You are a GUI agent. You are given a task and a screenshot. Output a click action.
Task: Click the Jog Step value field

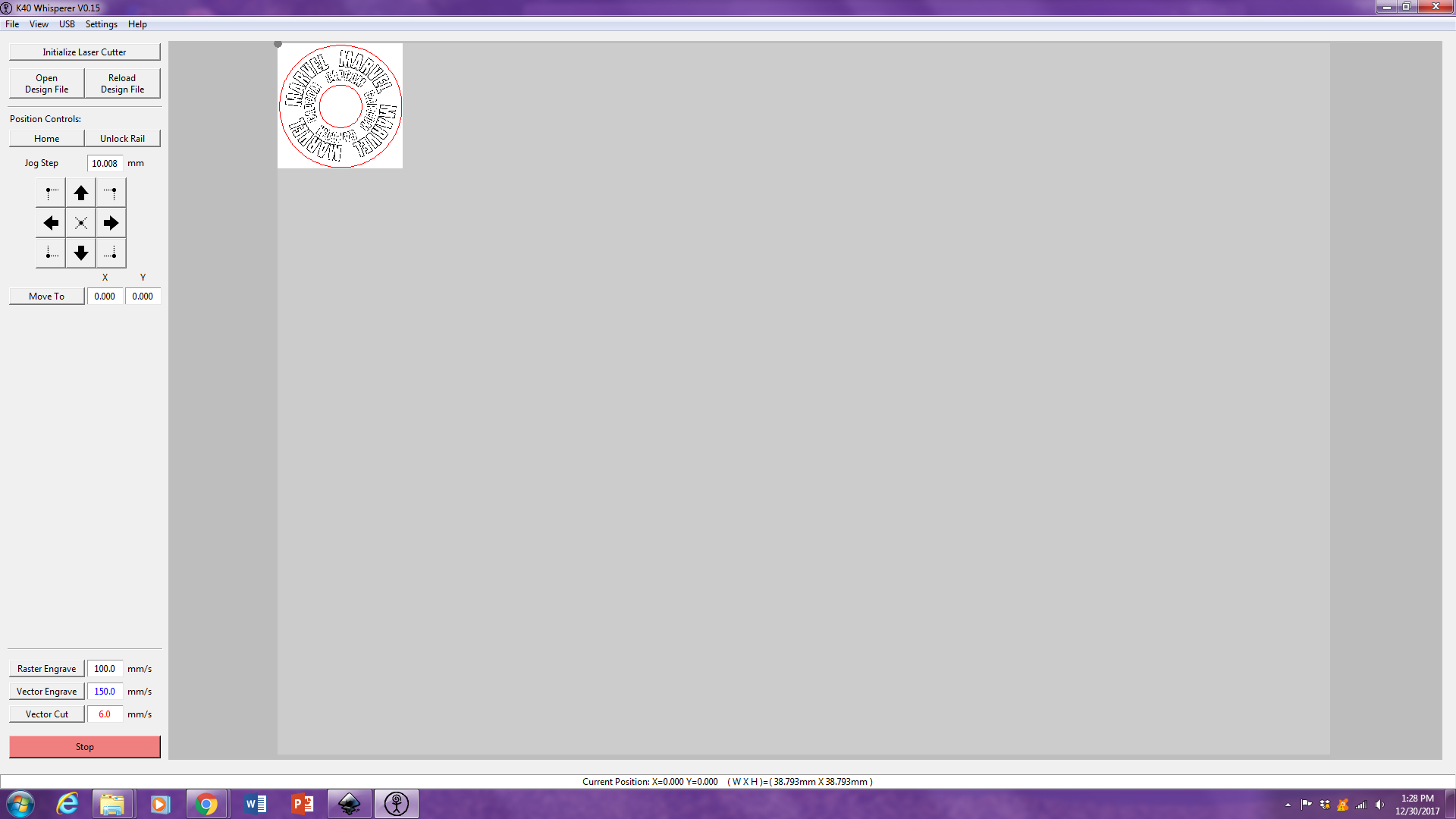105,163
